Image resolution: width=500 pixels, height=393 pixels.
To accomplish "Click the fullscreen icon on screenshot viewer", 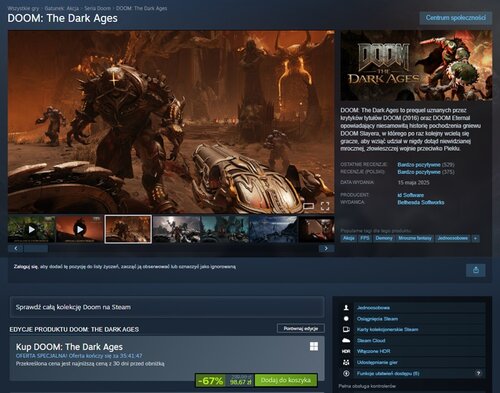I will tap(325, 206).
